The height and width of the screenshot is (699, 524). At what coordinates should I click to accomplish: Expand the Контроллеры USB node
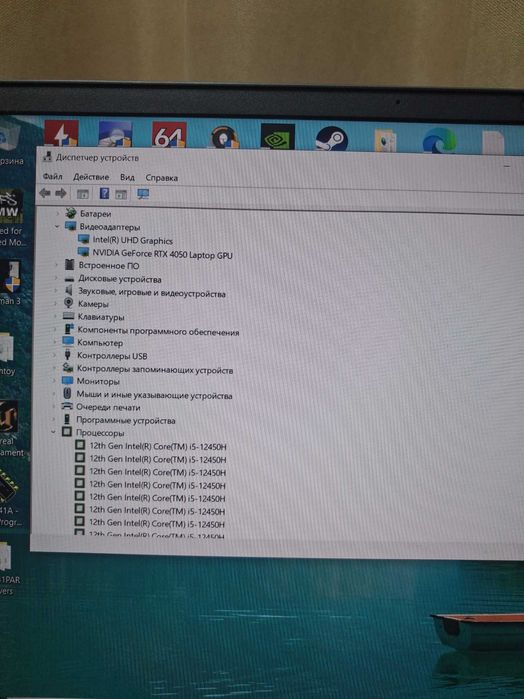click(x=54, y=355)
